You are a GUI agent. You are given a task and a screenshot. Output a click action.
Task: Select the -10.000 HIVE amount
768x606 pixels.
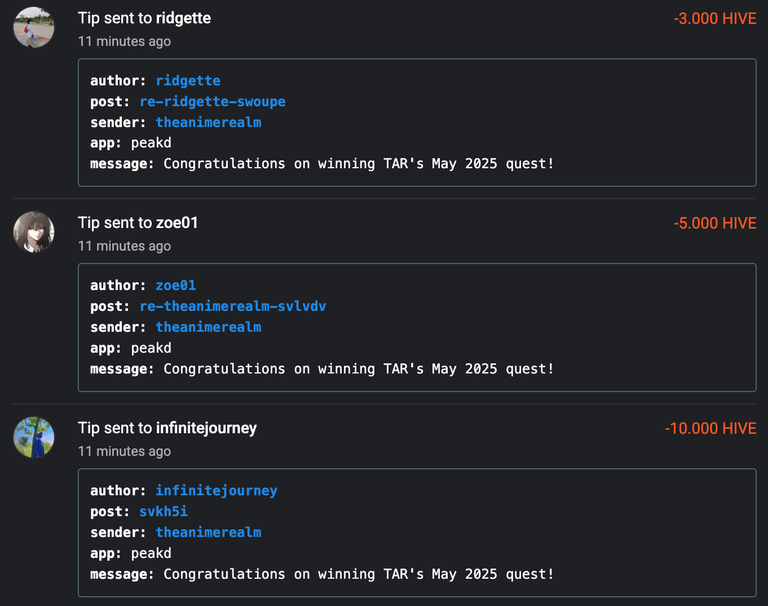pyautogui.click(x=711, y=429)
